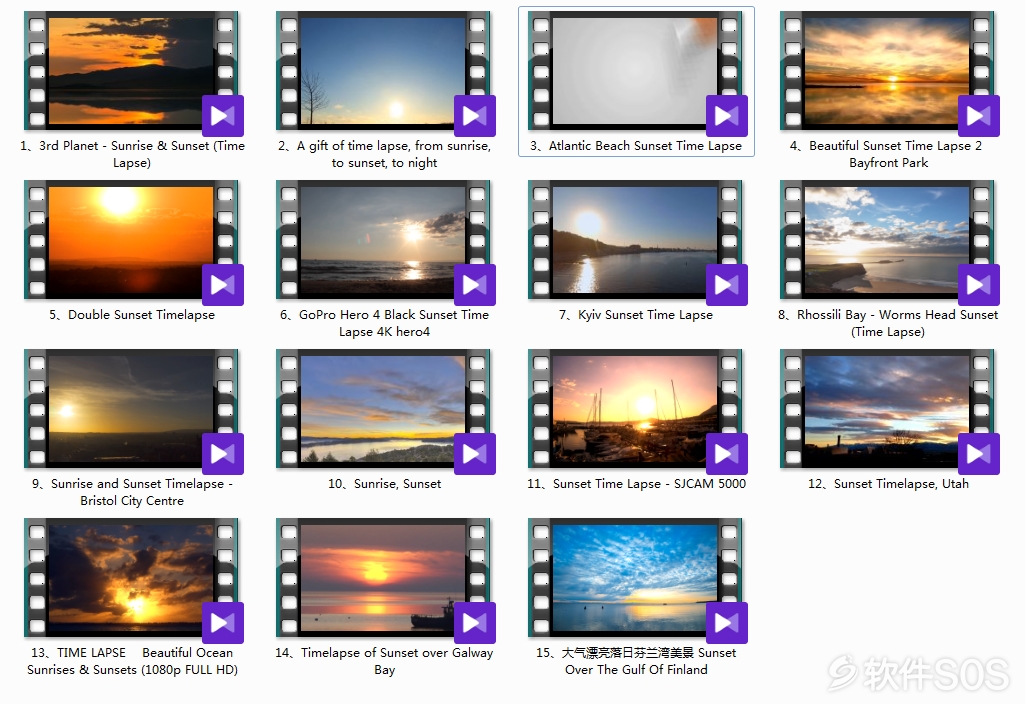Select the Rhossili Bay Worms Head thumbnail
This screenshot has height=704, width=1025.
[887, 240]
